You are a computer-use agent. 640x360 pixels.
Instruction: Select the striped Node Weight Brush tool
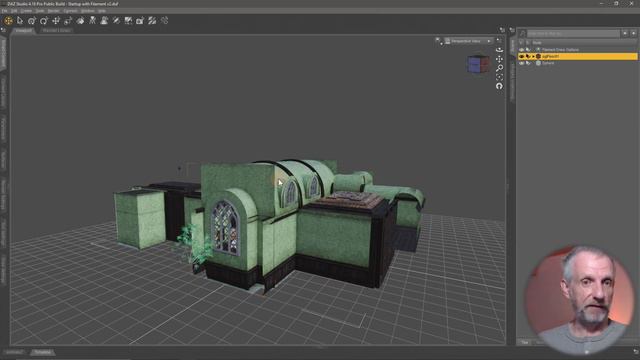coord(152,20)
